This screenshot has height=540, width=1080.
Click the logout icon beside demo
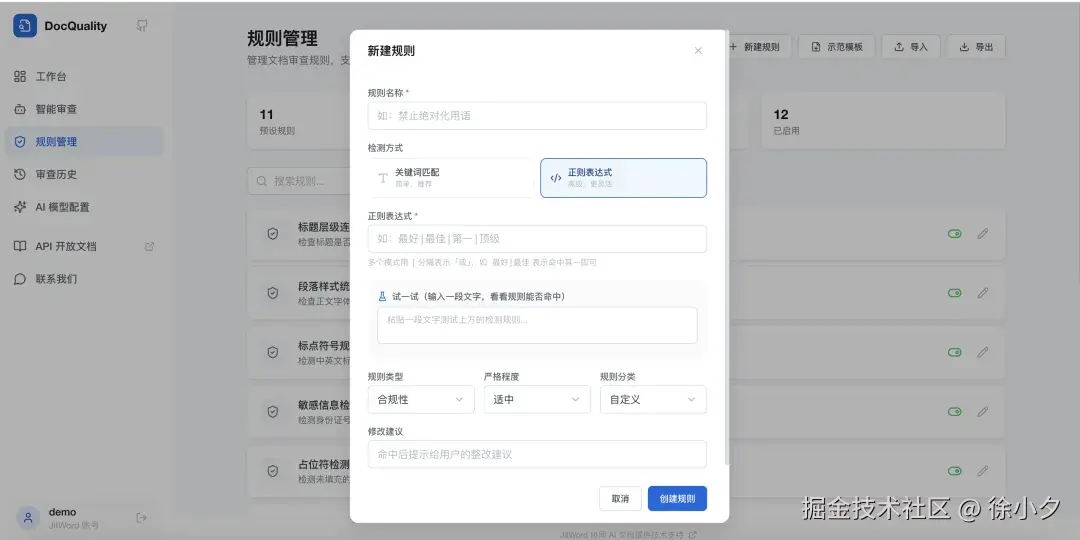[x=142, y=517]
